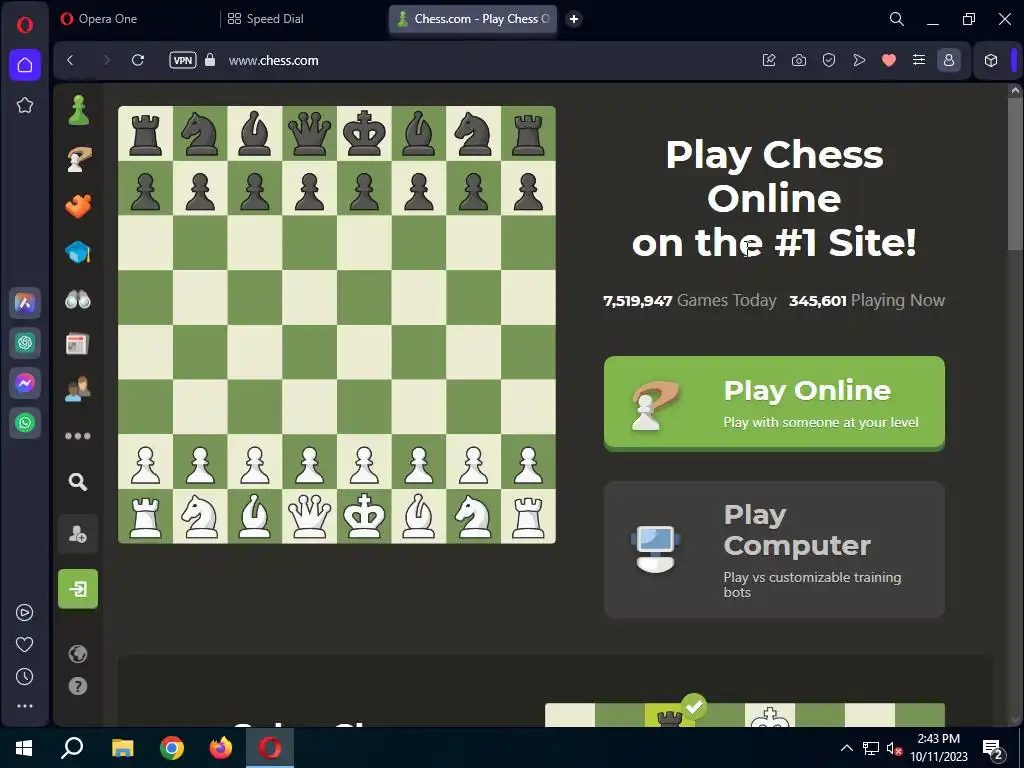Click the red heart bookmark icon
Image resolution: width=1024 pixels, height=768 pixels.
coord(889,60)
